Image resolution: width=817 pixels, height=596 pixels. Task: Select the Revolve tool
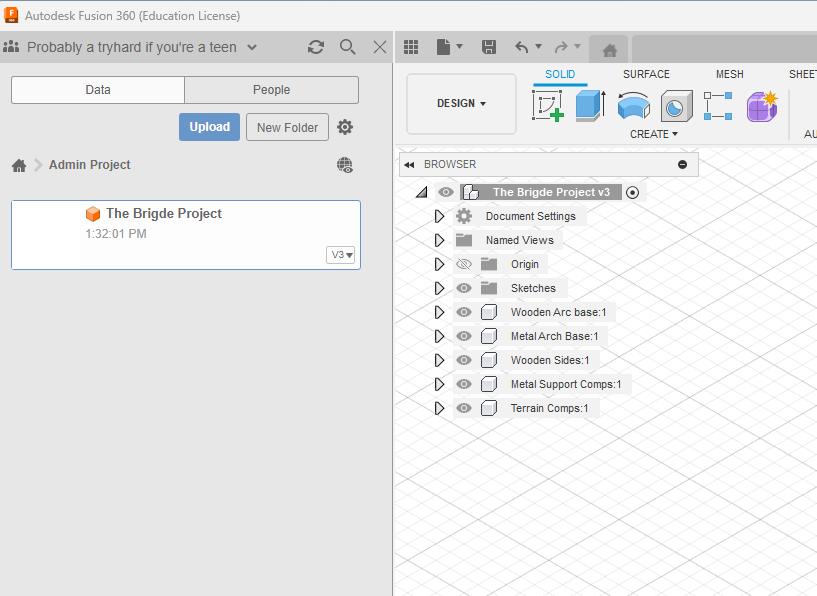click(634, 105)
